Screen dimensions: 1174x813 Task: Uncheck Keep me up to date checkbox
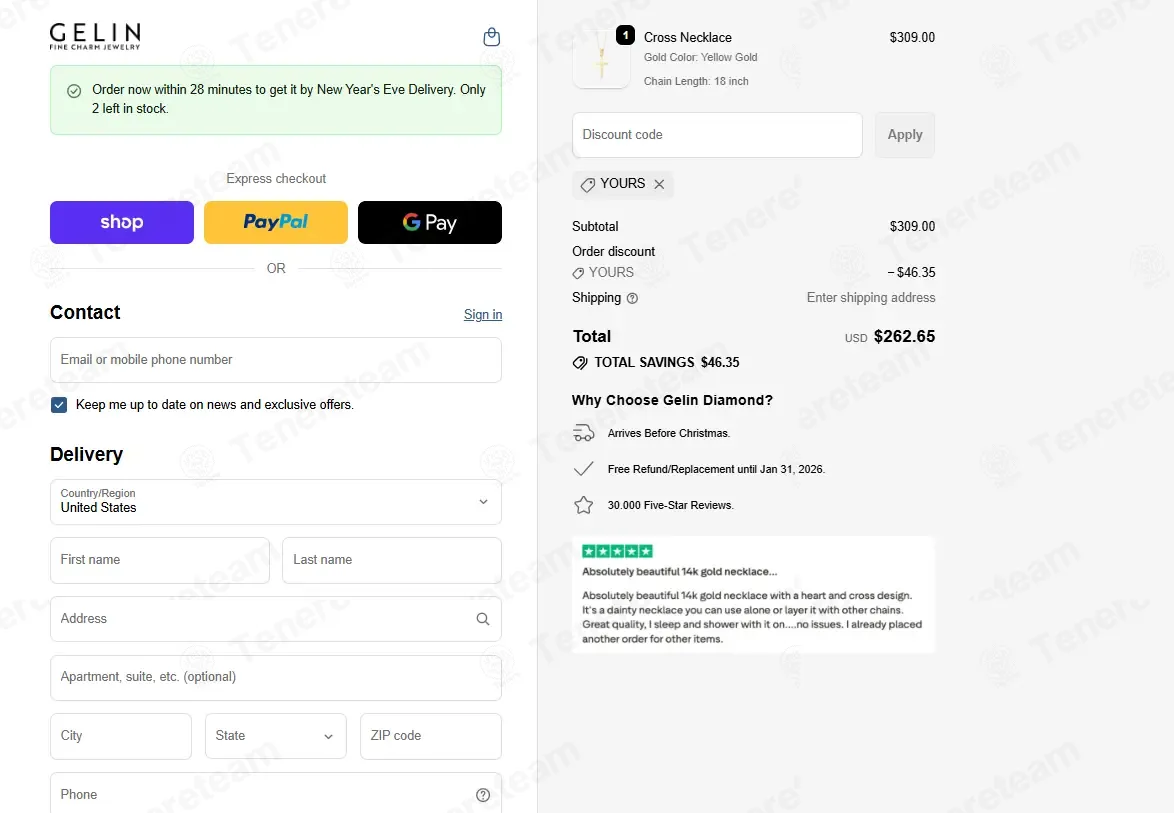pos(59,405)
